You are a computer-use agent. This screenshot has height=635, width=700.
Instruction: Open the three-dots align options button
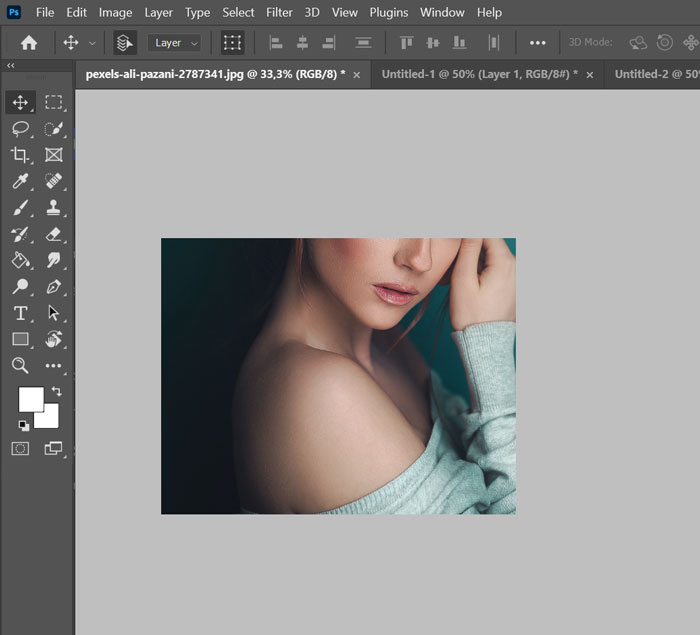coord(538,43)
